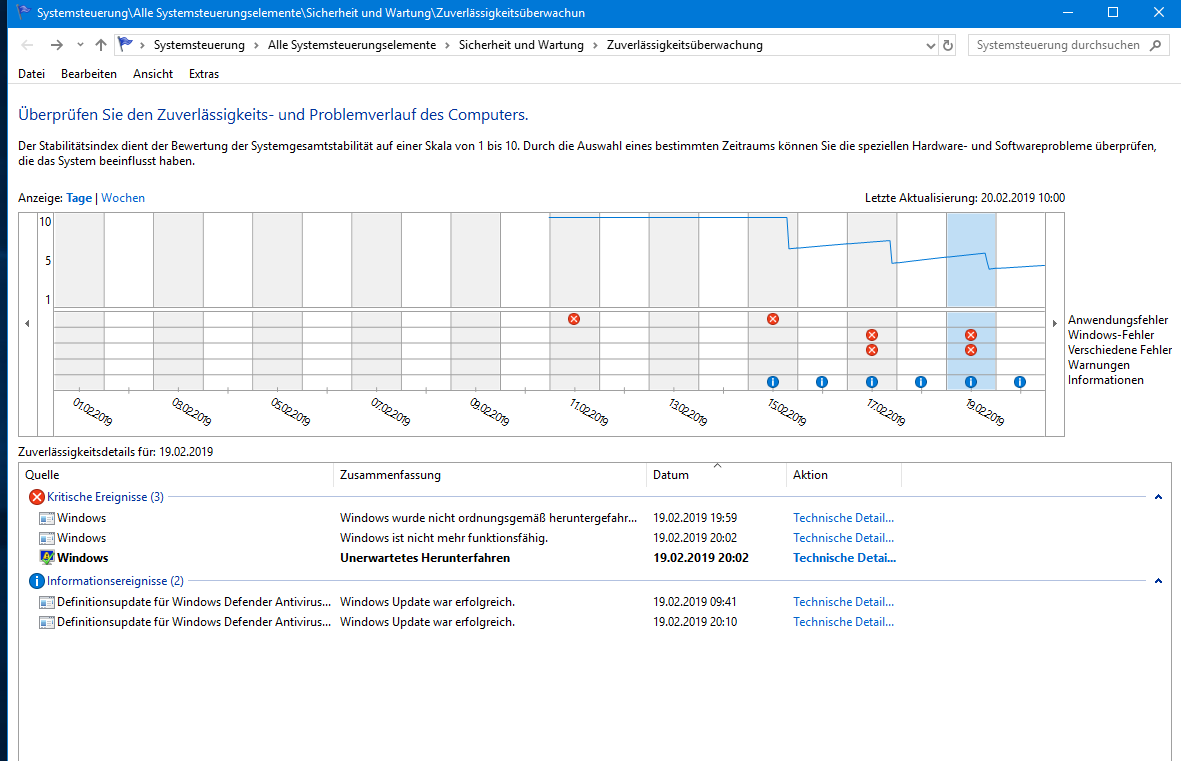Click the red Kritische Ereignisse icon
This screenshot has width=1181, height=761.
click(x=36, y=497)
